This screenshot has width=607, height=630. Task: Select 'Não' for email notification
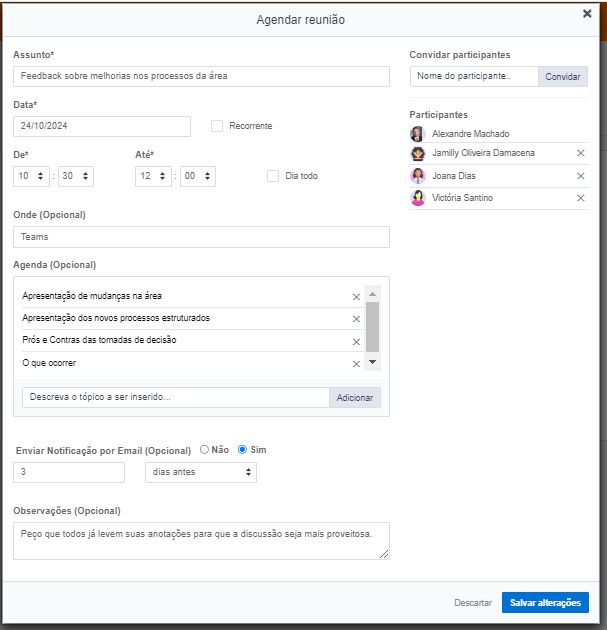(x=205, y=450)
